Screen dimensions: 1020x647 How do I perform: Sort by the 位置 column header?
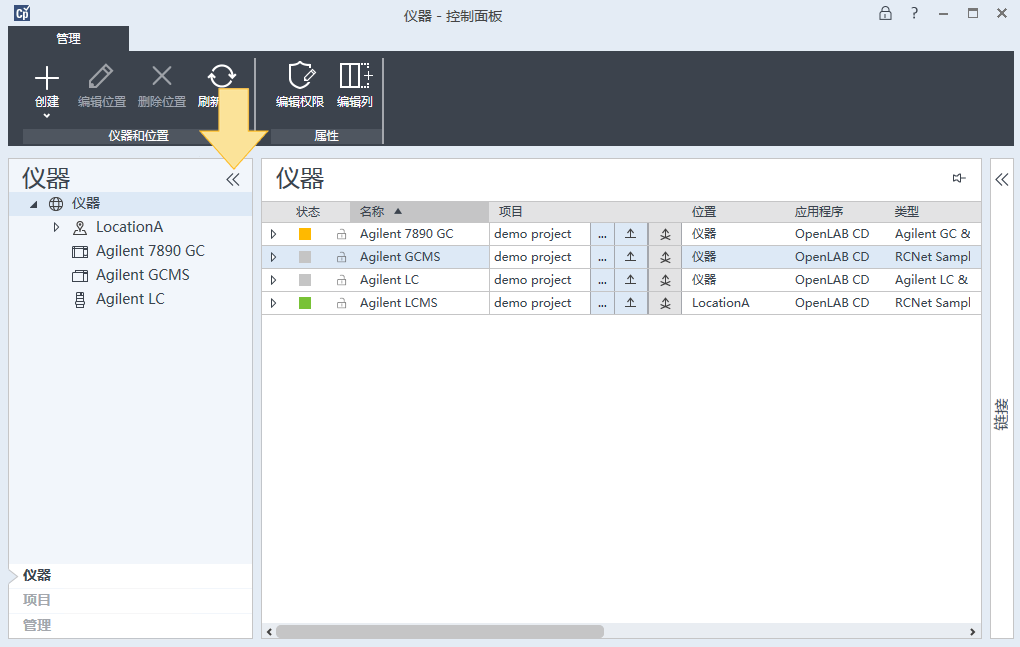click(705, 212)
